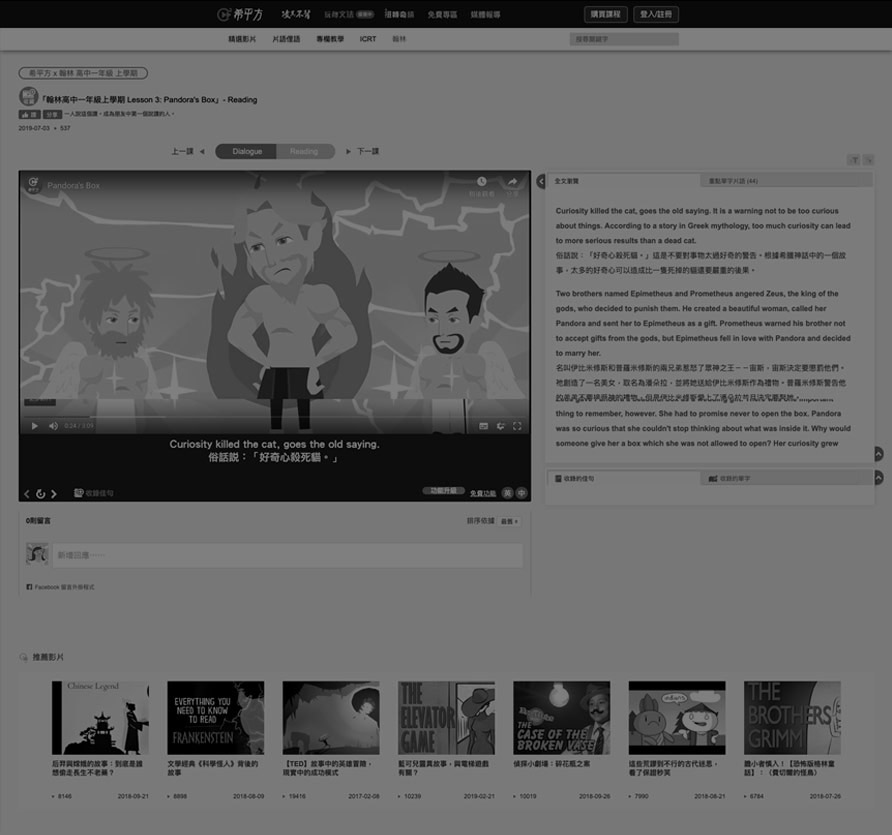This screenshot has width=892, height=835.
Task: Open the Chinese Legend recommended video thumbnail
Action: click(100, 718)
